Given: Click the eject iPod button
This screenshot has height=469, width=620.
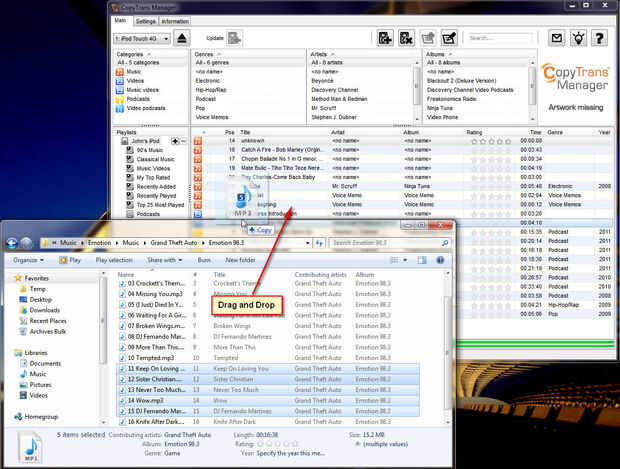Looking at the screenshot, I should pyautogui.click(x=181, y=38).
